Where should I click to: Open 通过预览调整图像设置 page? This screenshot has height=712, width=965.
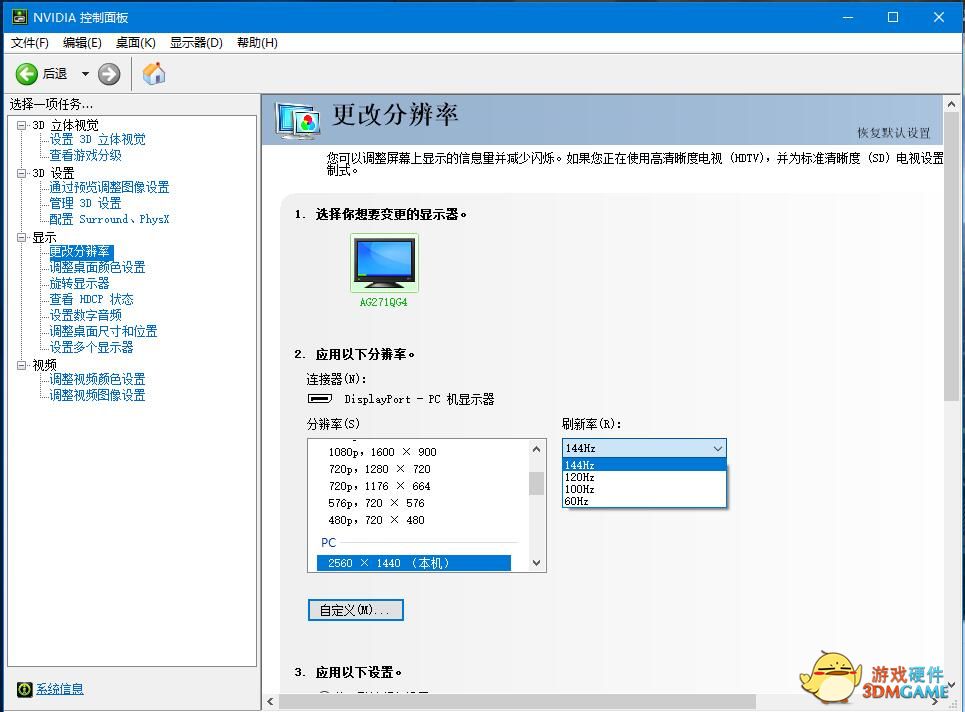point(109,188)
